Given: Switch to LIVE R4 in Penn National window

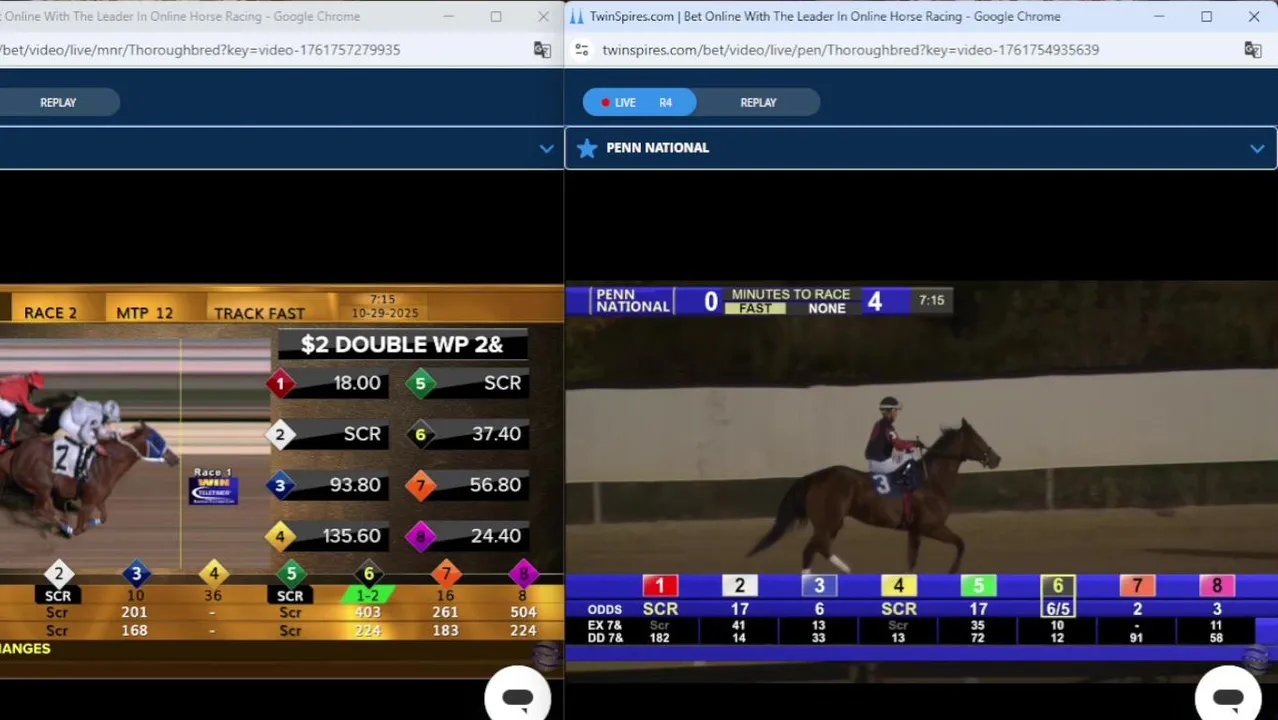Looking at the screenshot, I should tap(639, 102).
